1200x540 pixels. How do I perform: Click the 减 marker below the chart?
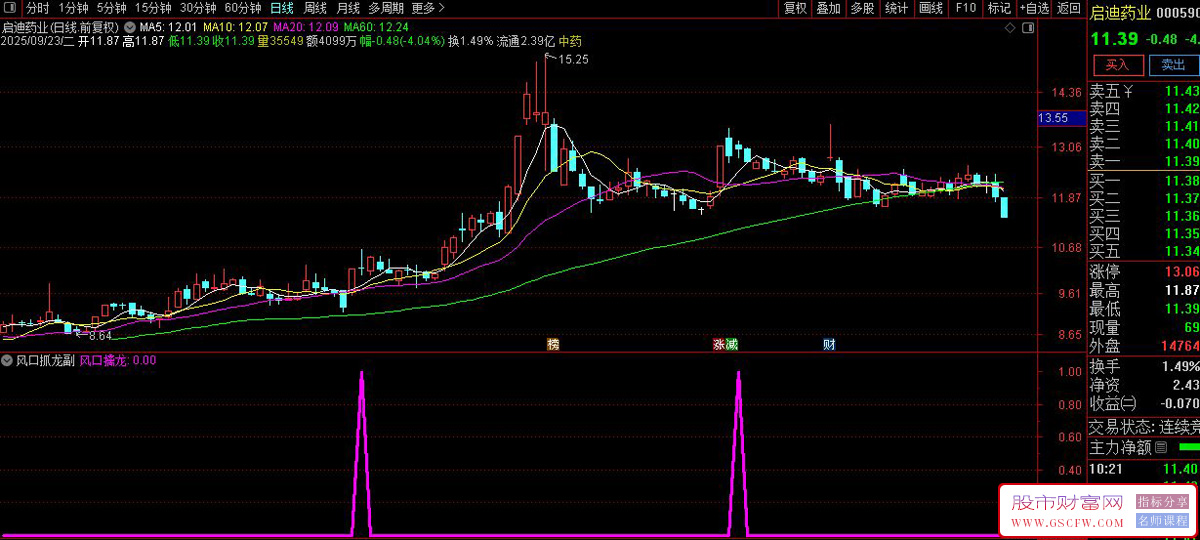point(731,344)
